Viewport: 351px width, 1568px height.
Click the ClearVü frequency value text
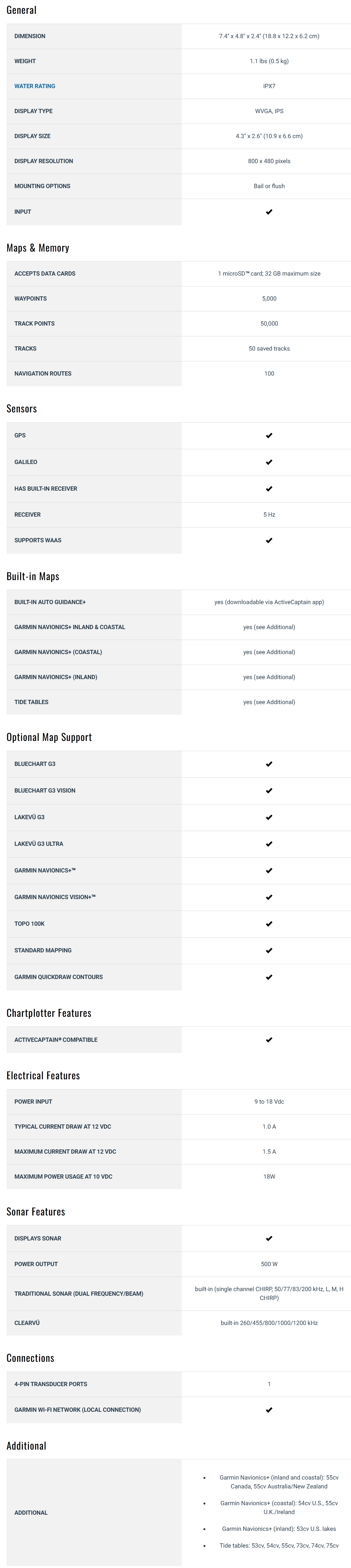click(x=269, y=1323)
